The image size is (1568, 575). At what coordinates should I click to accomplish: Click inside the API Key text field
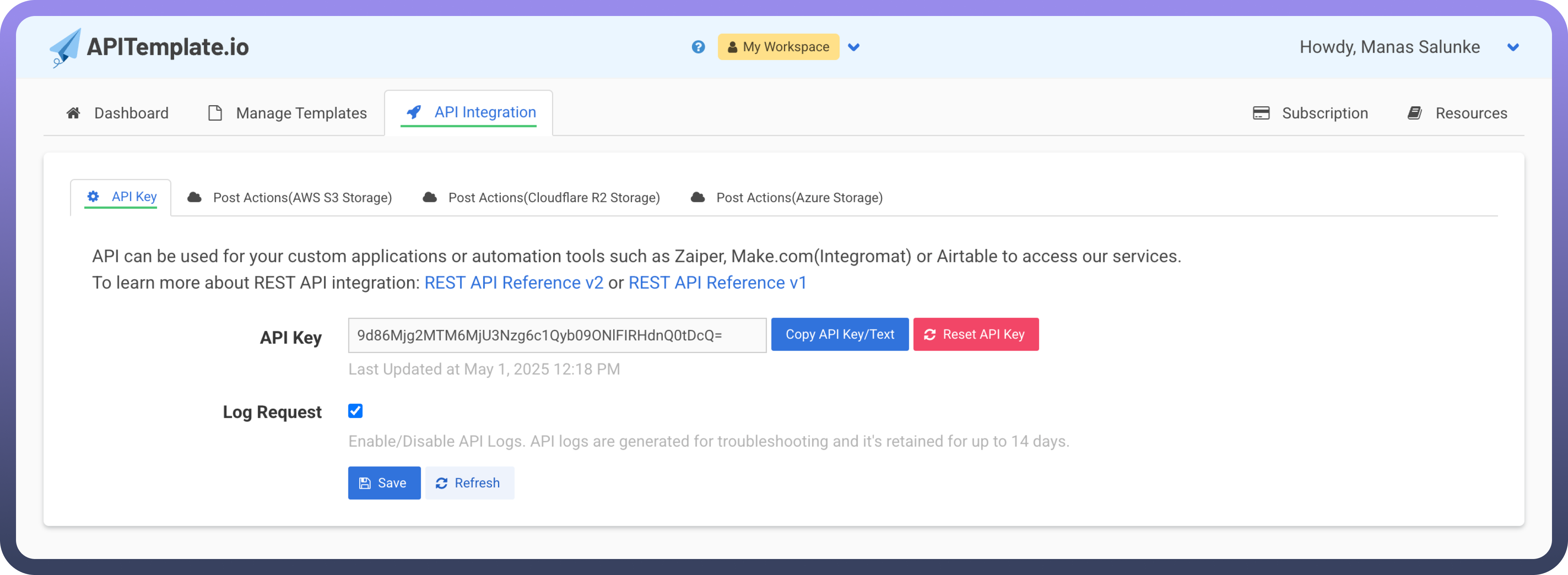pyautogui.click(x=556, y=335)
